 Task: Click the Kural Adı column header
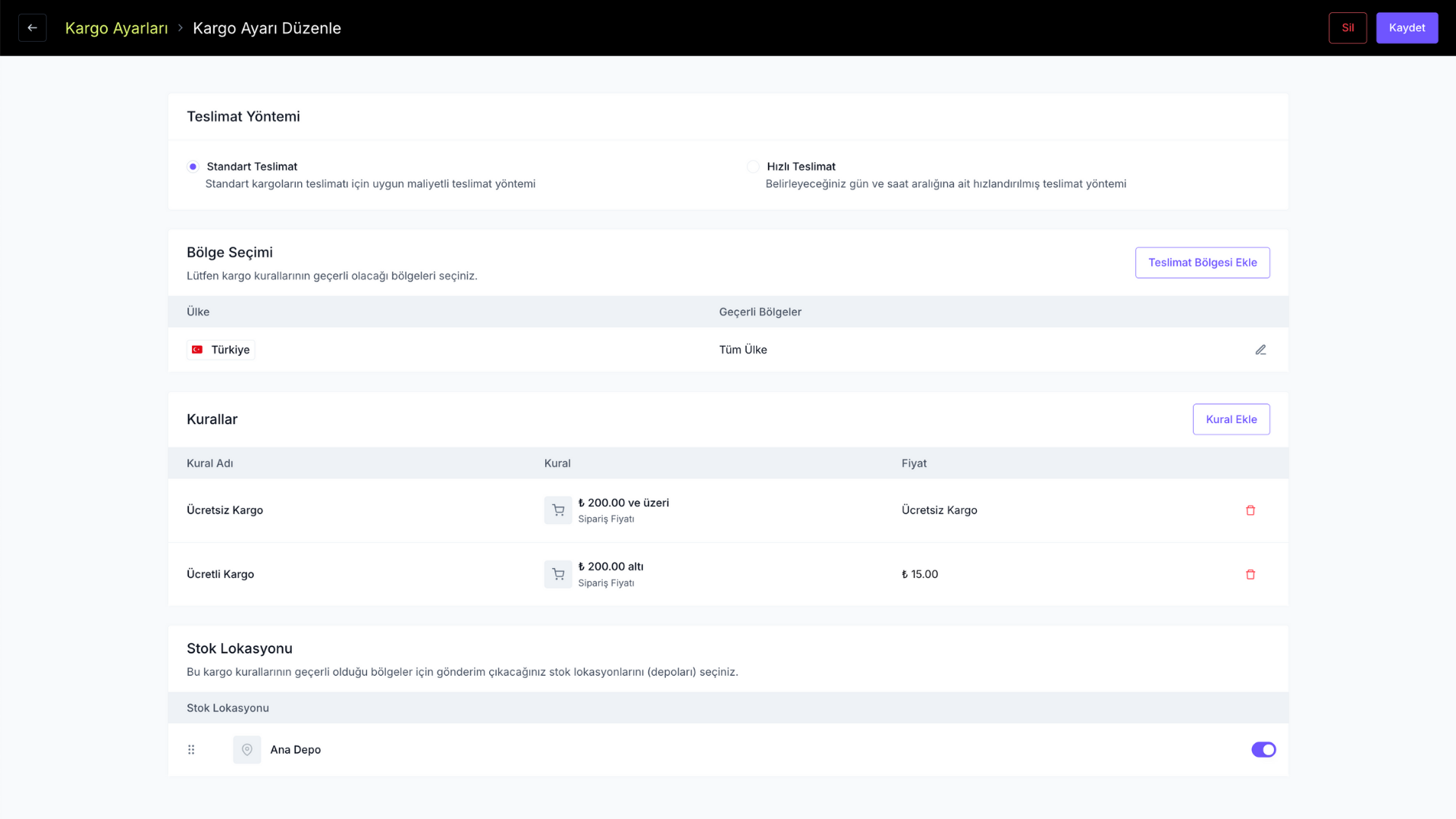coord(210,463)
